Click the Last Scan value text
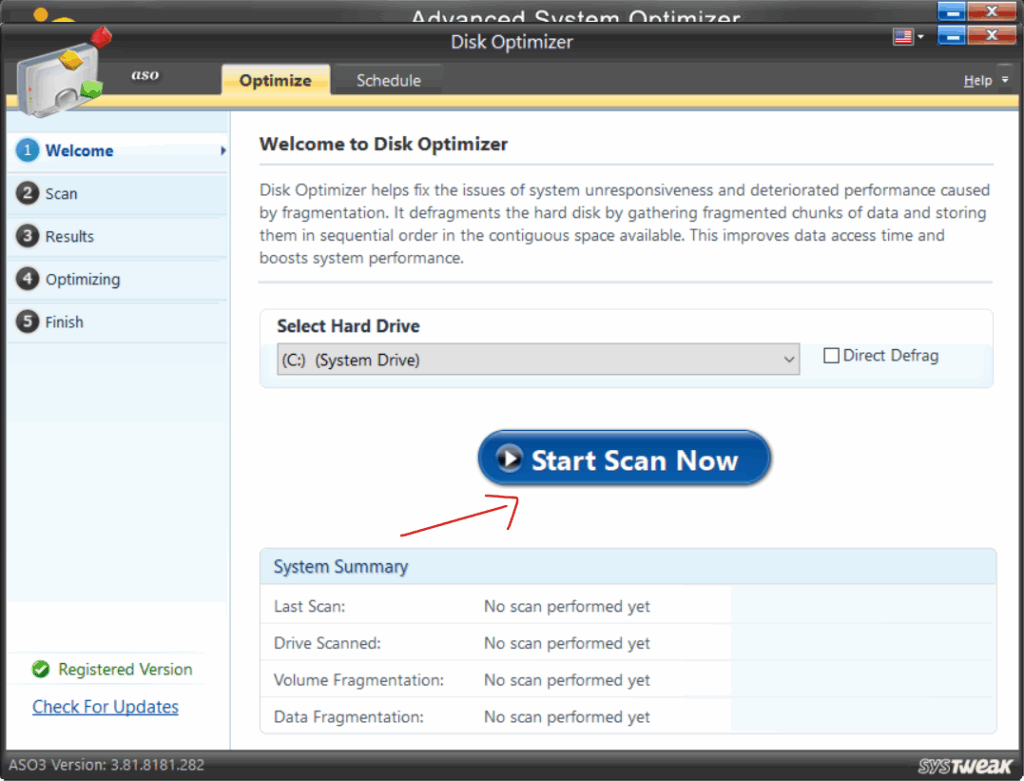Screen dimensions: 1024x781 click(567, 607)
